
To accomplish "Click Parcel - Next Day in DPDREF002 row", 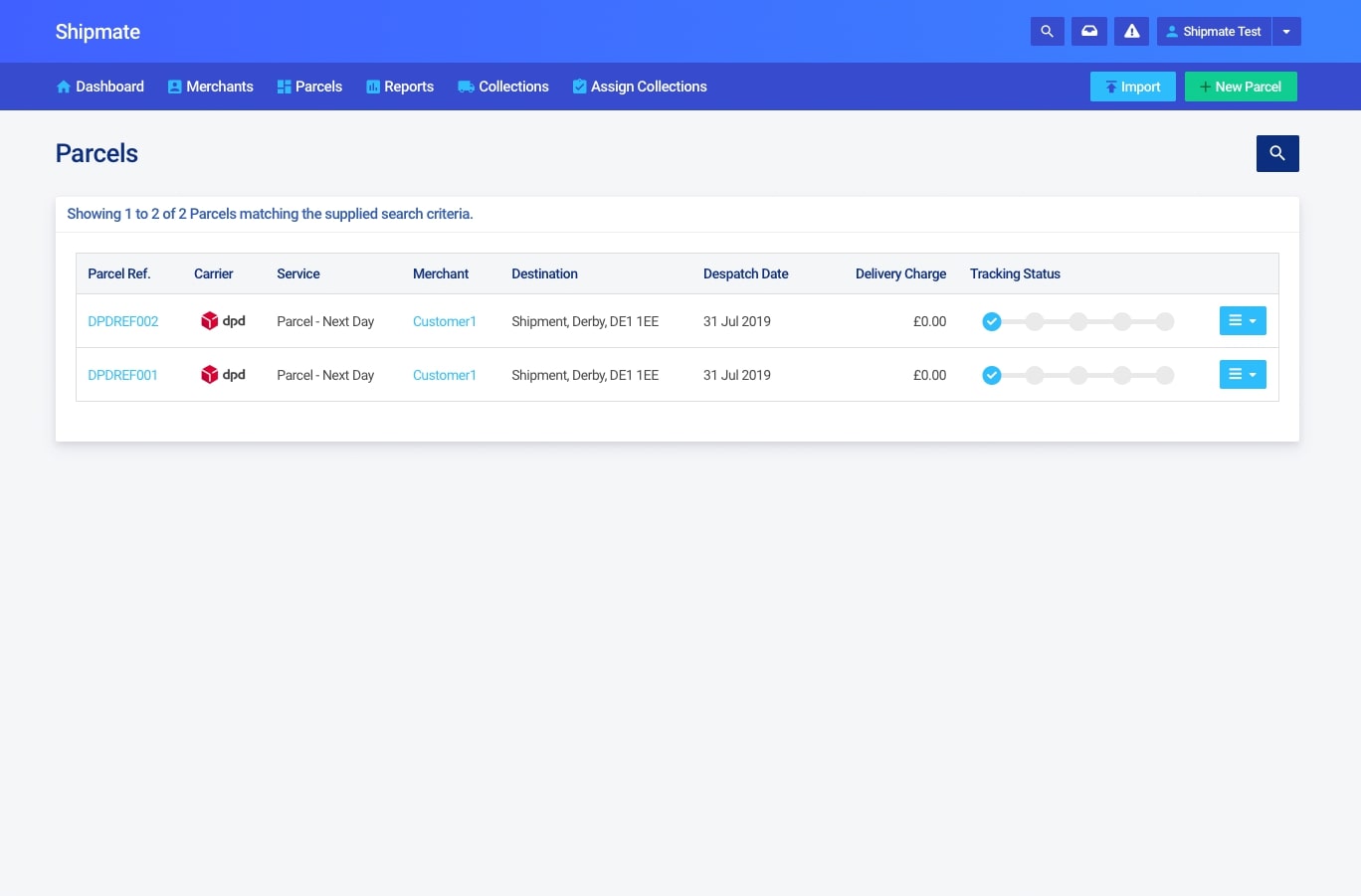I will [x=325, y=321].
